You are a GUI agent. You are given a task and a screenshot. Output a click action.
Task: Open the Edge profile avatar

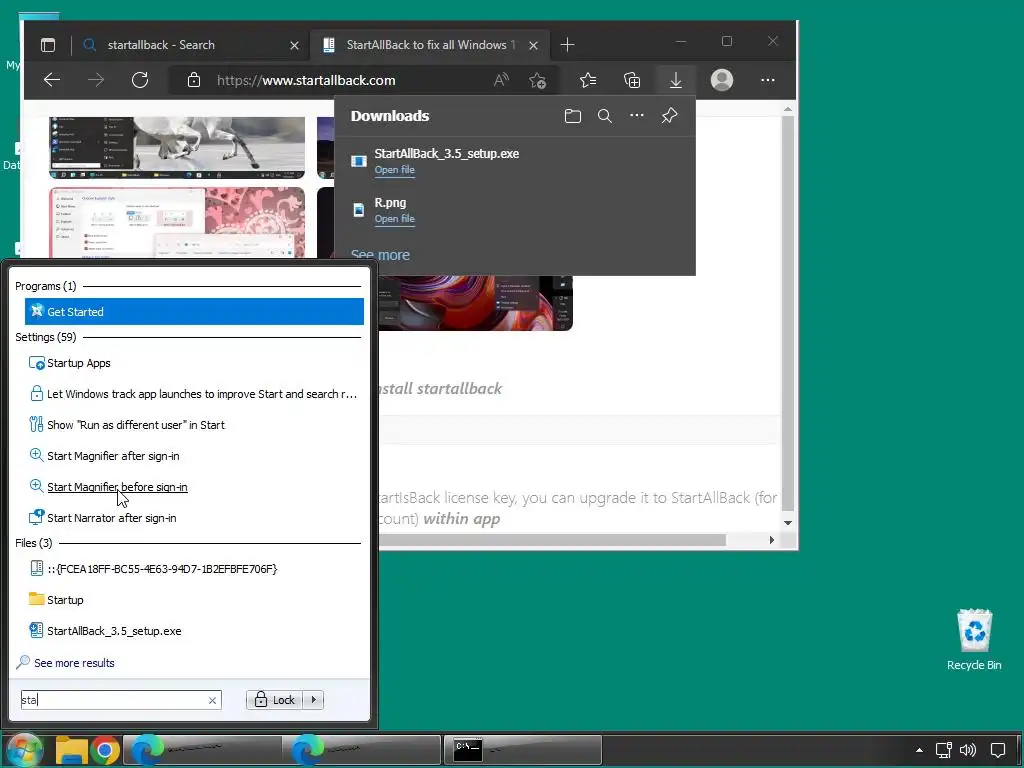(x=722, y=80)
